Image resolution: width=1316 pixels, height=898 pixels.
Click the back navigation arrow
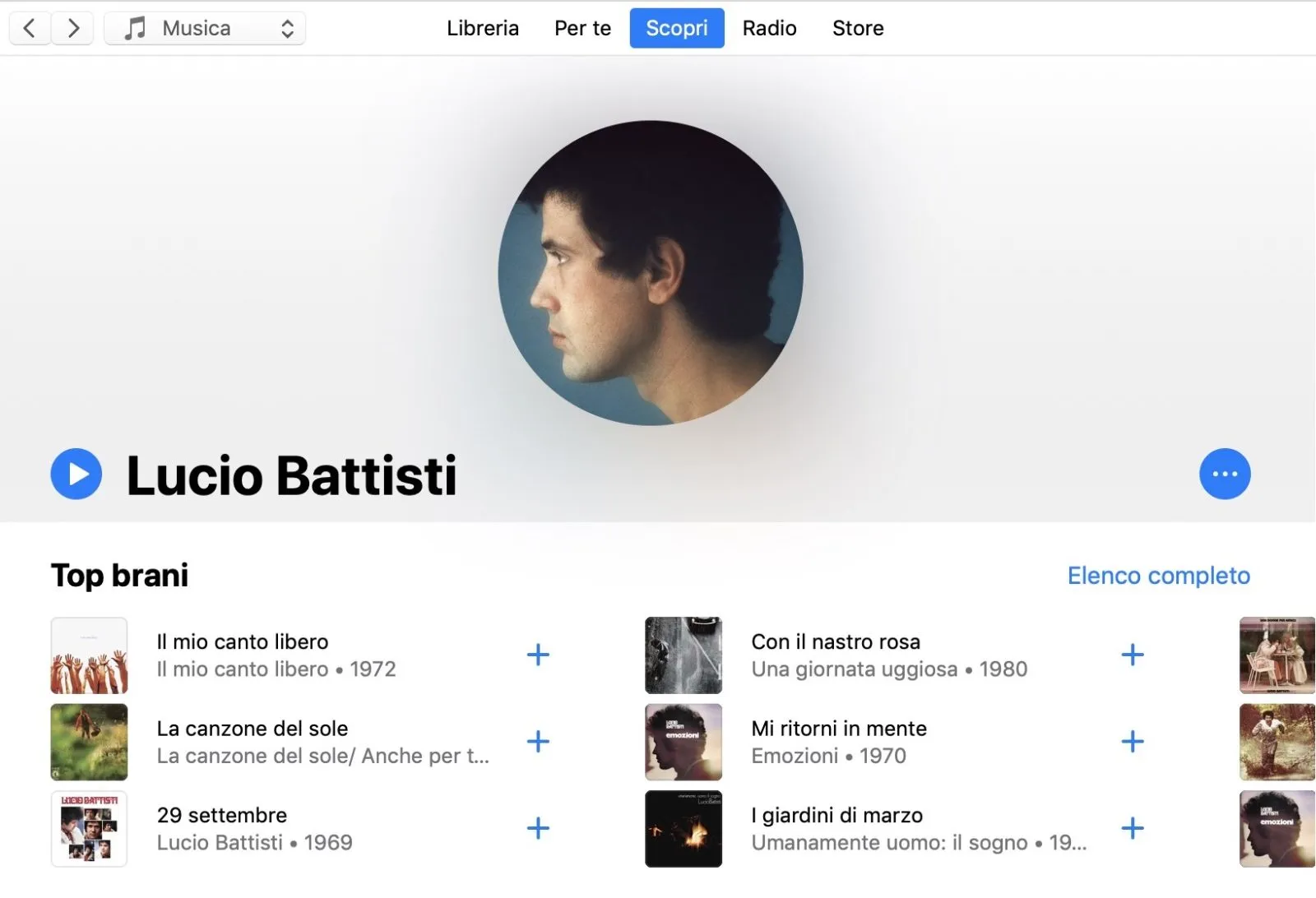29,27
